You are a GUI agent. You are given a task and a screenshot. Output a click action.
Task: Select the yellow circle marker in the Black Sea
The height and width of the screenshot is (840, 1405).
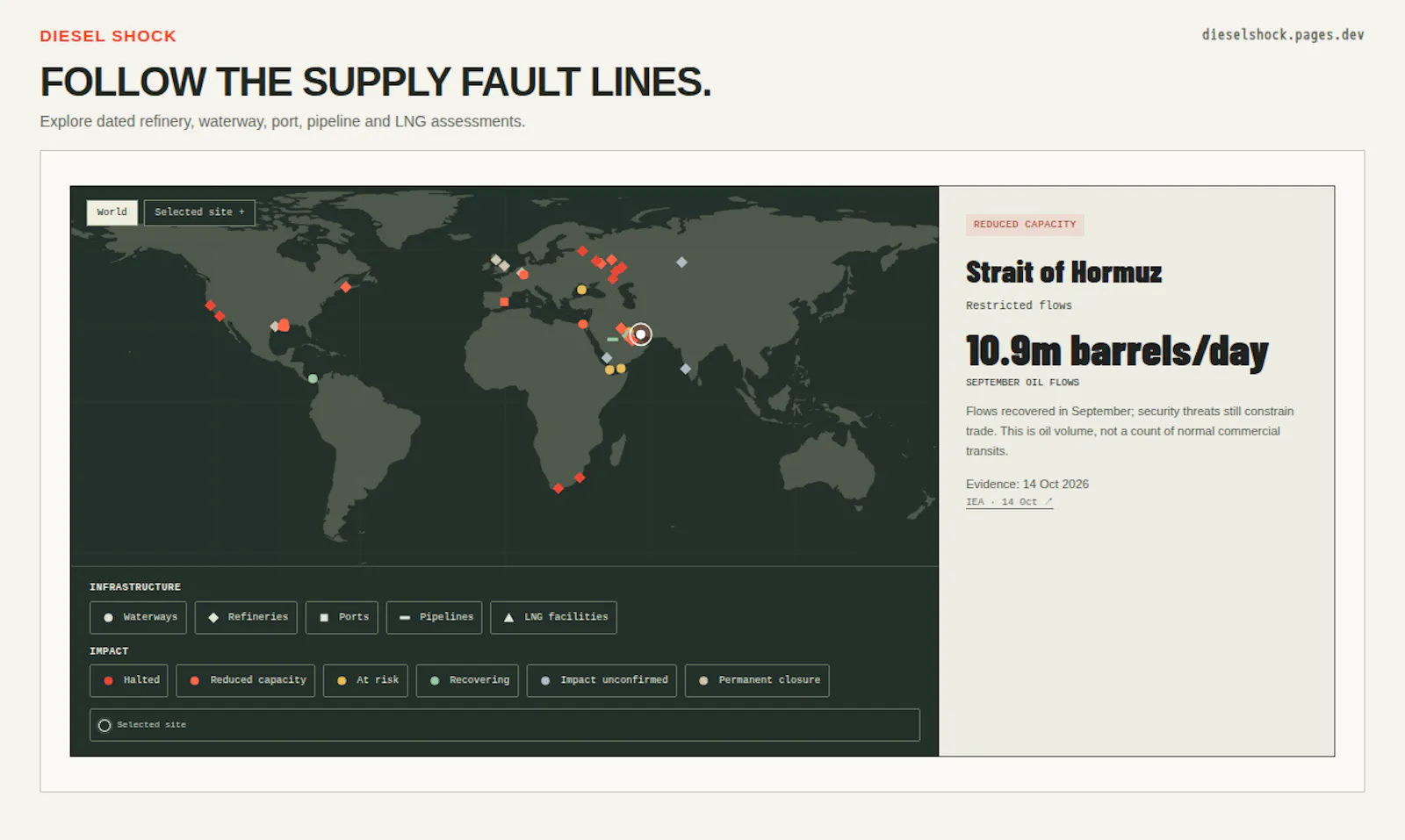coord(581,290)
